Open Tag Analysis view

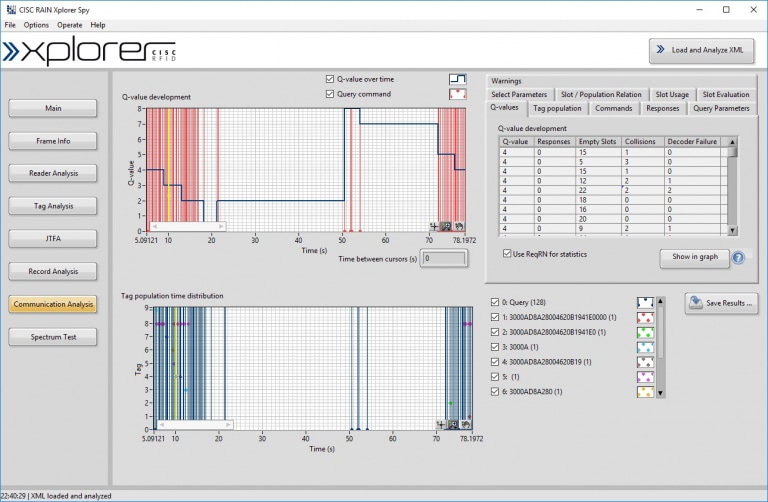click(53, 206)
